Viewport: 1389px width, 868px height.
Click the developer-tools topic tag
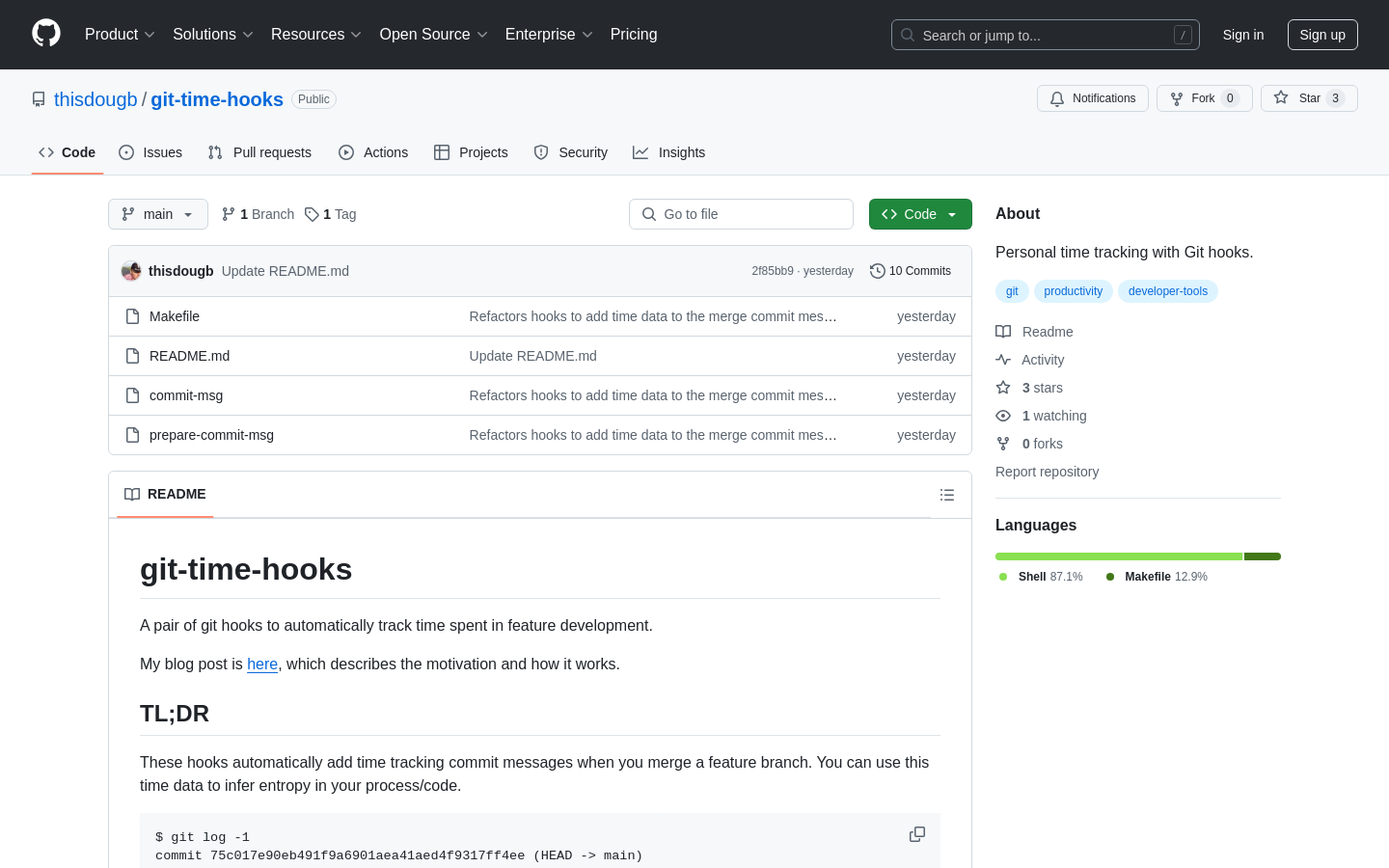pyautogui.click(x=1168, y=291)
